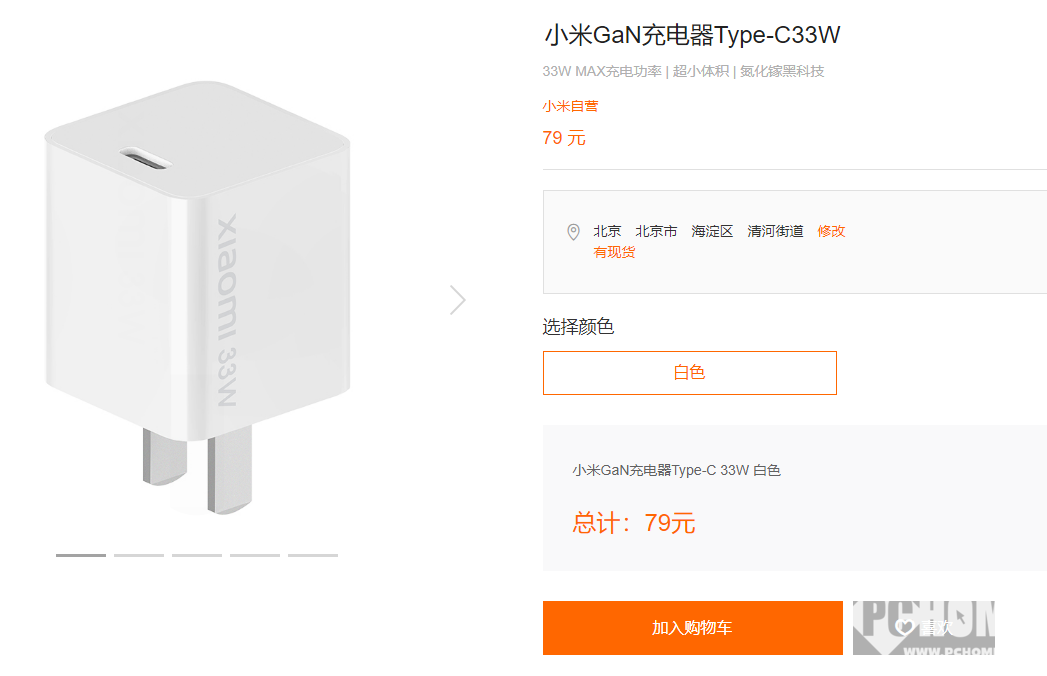Click the 修改 address link
Viewport: 1047px width, 676px height.
pyautogui.click(x=831, y=231)
